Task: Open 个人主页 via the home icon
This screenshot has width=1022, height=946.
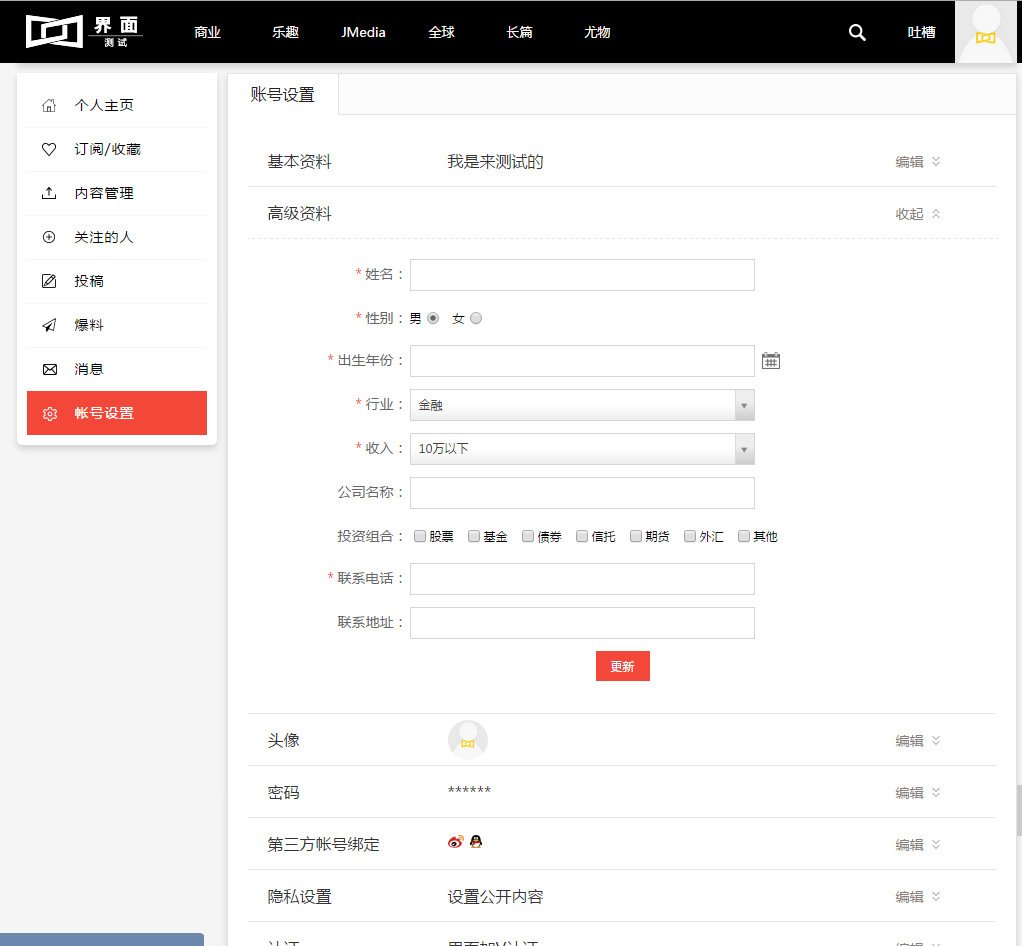Action: click(x=49, y=105)
